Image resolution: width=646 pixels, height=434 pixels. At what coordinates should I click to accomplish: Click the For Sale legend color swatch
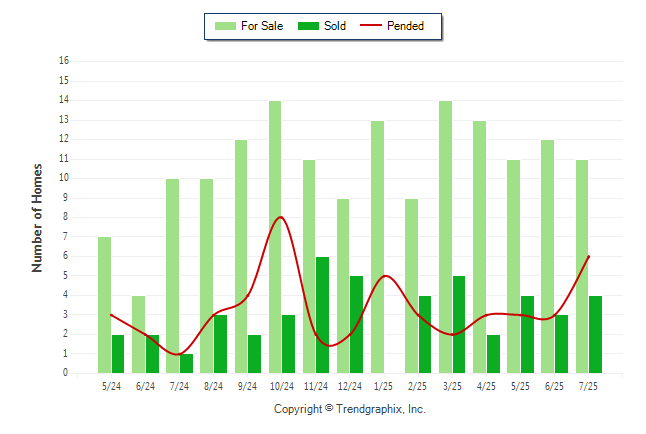[x=225, y=26]
